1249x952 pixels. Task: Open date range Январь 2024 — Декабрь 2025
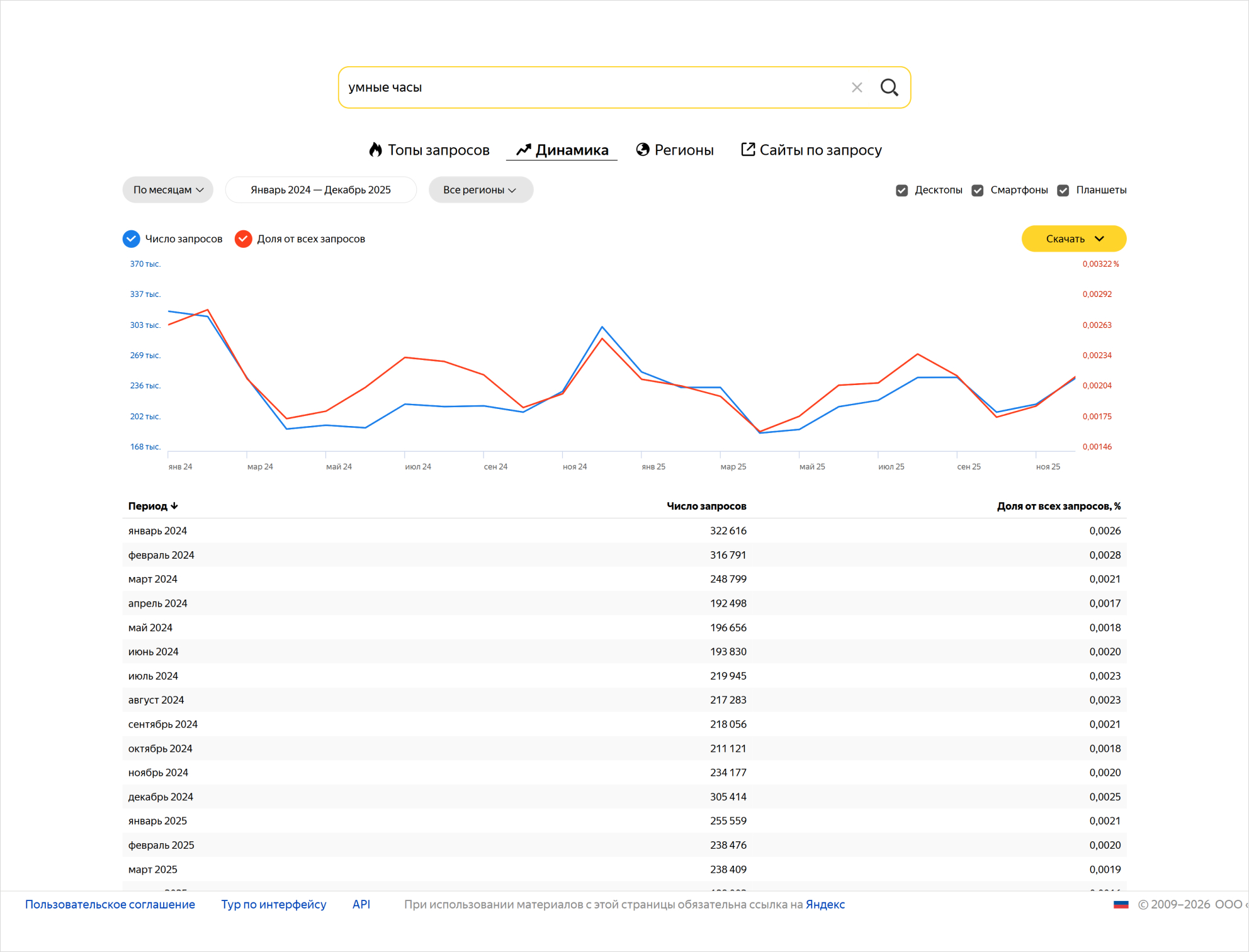(320, 190)
